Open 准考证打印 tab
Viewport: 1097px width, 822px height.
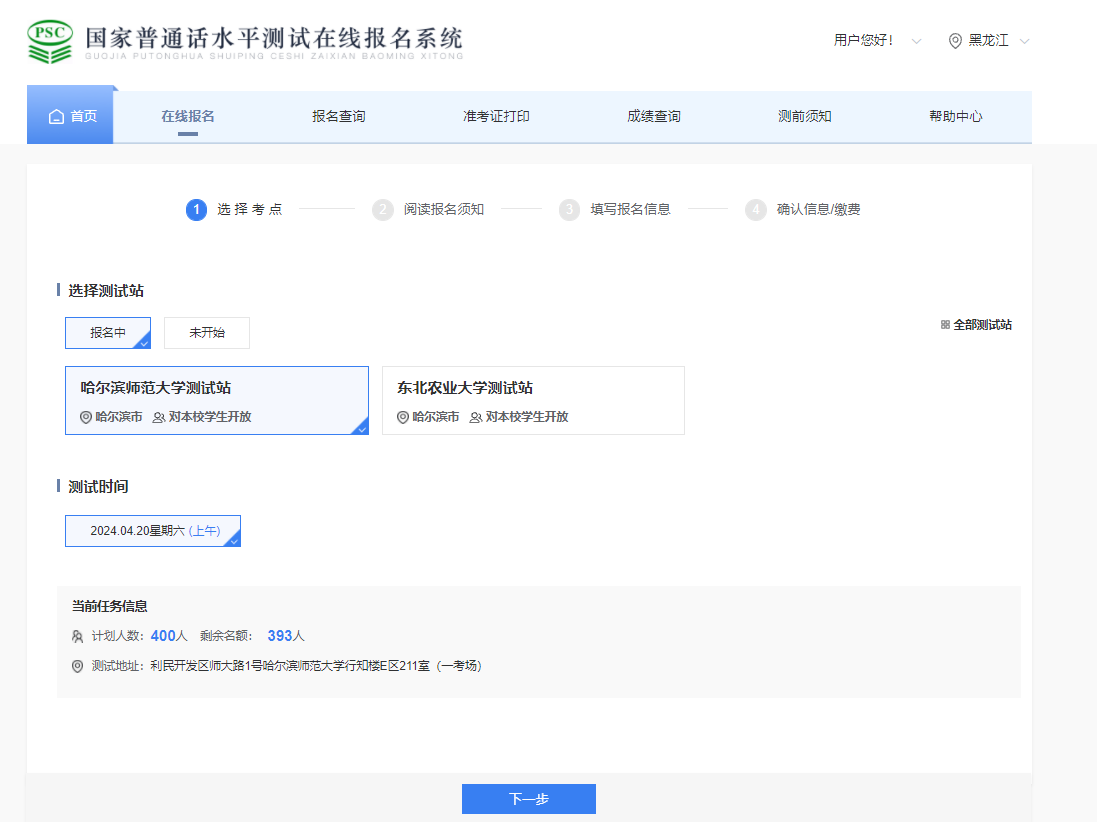tap(496, 117)
